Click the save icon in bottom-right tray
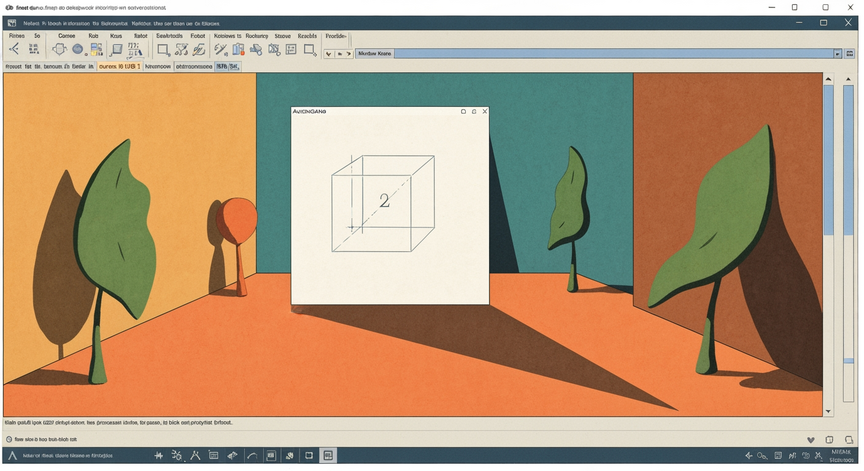Viewport: 864px width, 471px height. (778, 456)
